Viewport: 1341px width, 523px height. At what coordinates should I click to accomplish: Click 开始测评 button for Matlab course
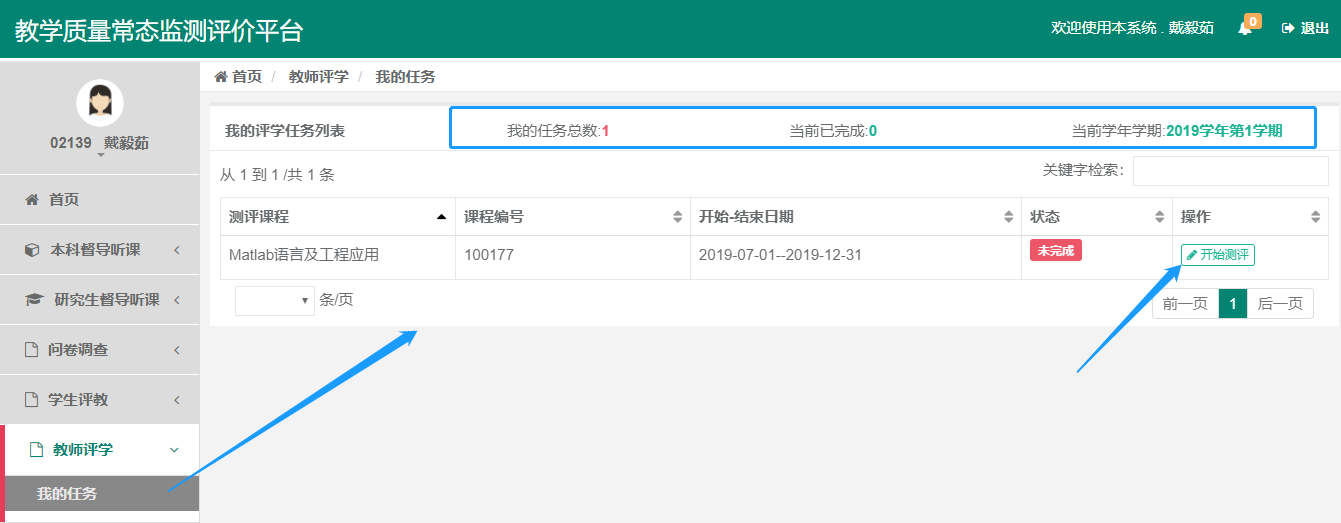(1217, 255)
